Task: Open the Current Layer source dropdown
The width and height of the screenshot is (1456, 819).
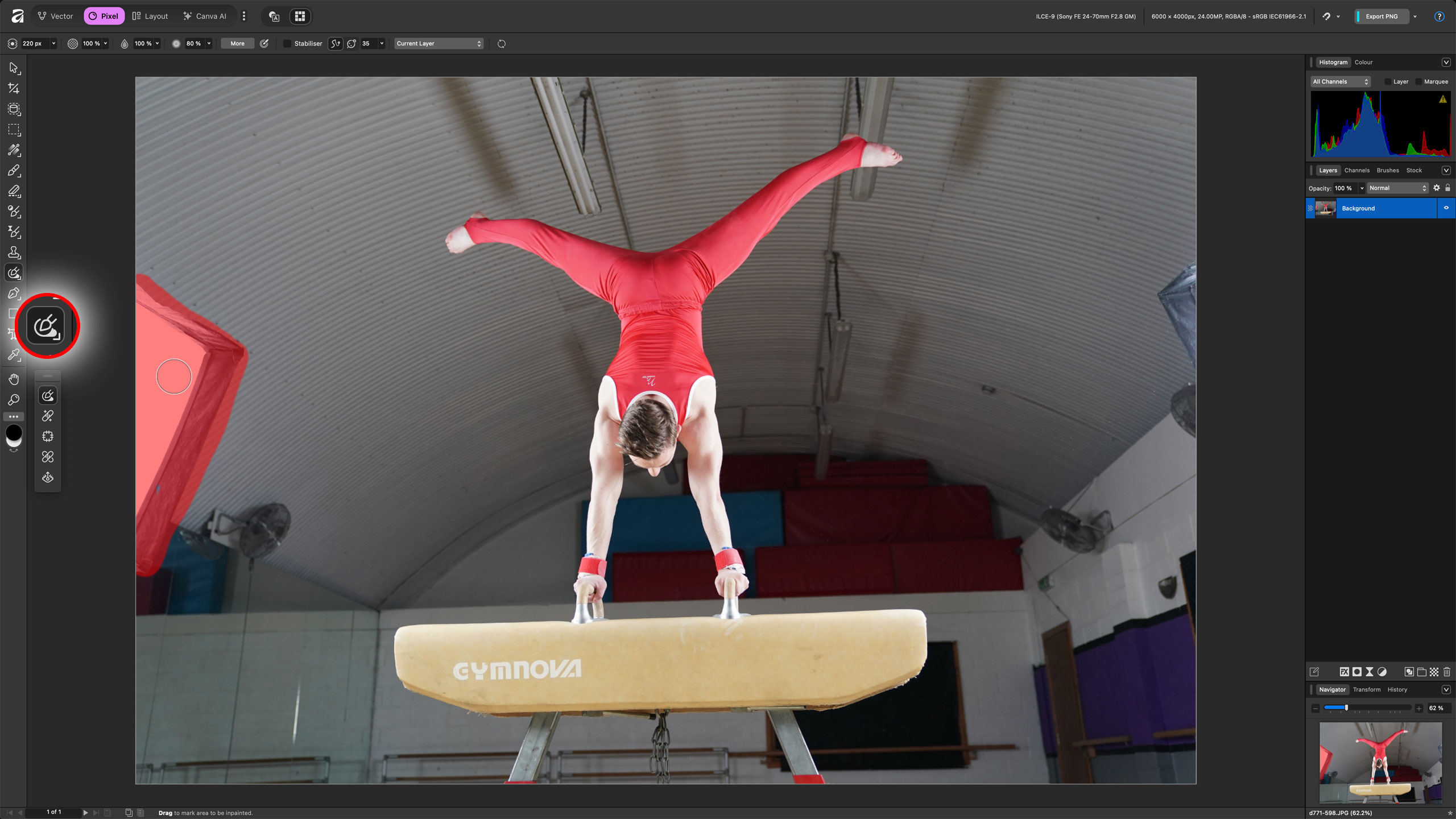Action: tap(439, 44)
